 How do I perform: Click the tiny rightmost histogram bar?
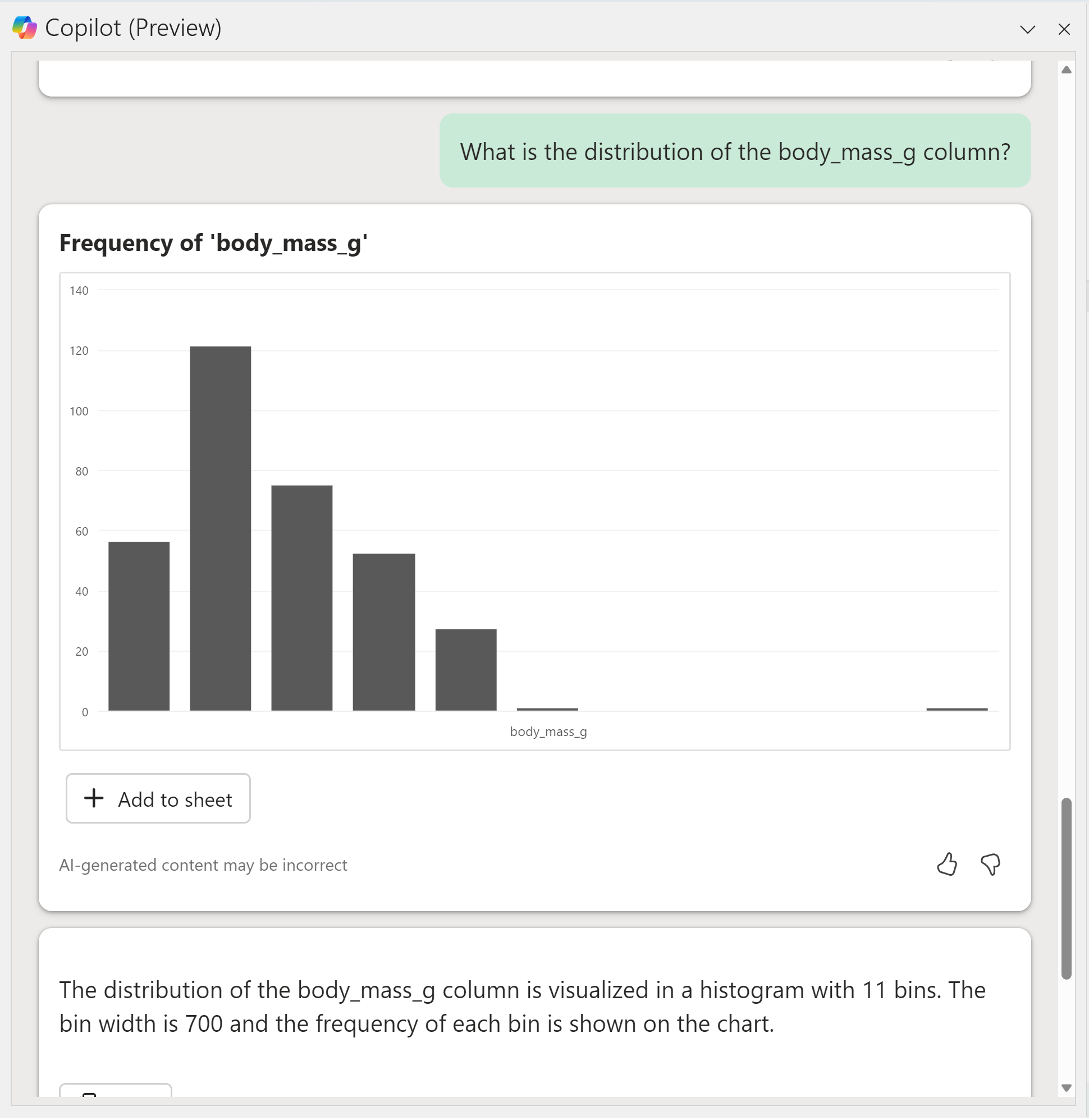(x=957, y=710)
